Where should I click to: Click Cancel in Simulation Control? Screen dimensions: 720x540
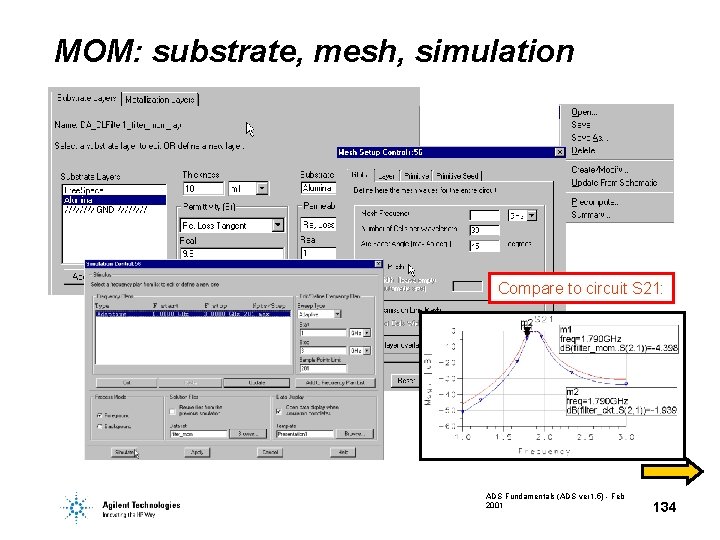point(270,452)
